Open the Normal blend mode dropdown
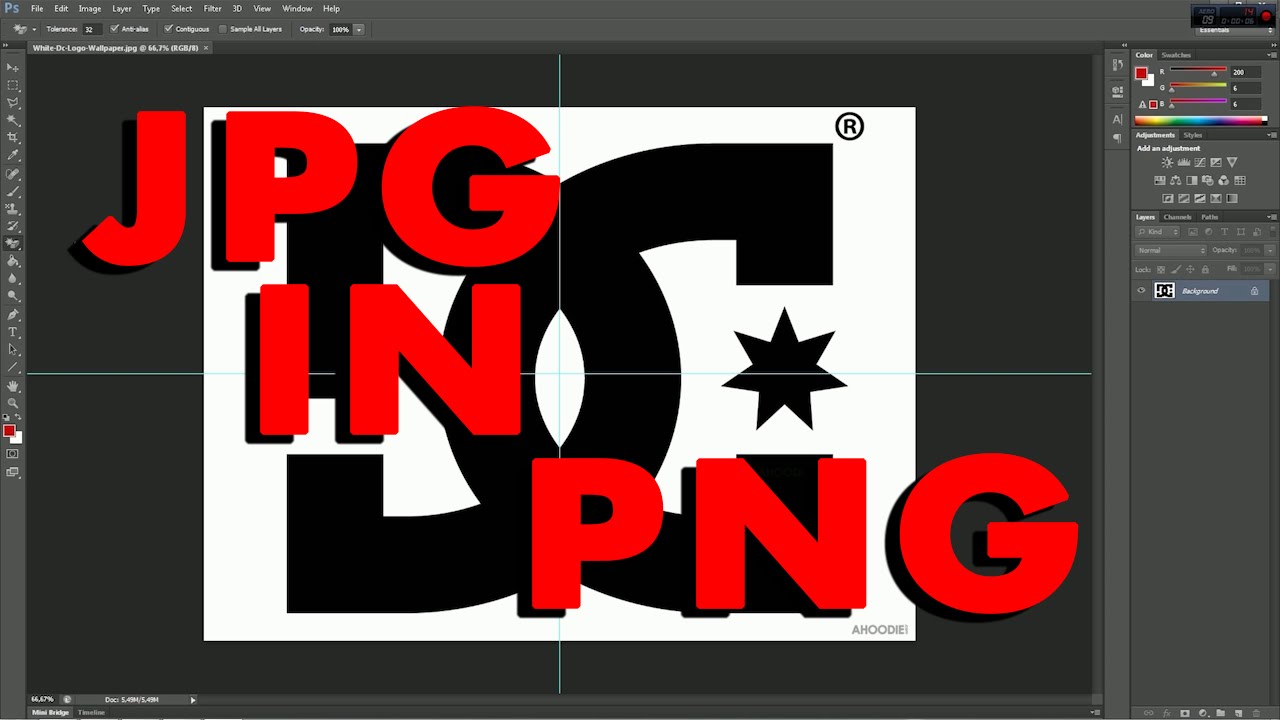 pos(1171,250)
